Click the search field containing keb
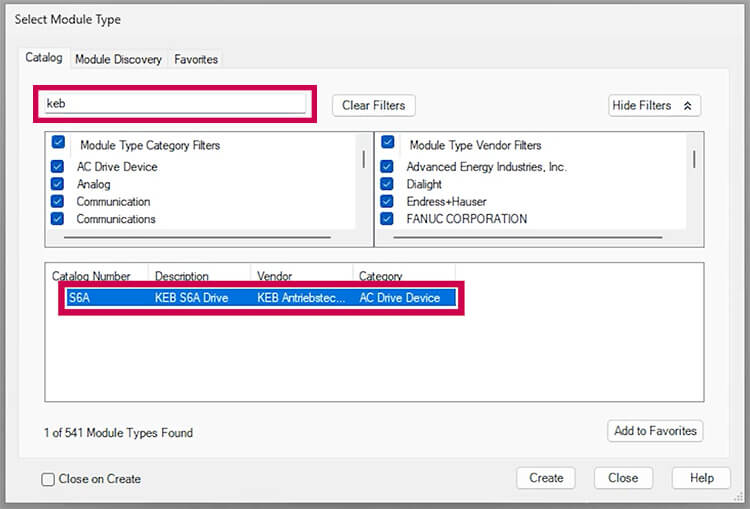 click(175, 103)
